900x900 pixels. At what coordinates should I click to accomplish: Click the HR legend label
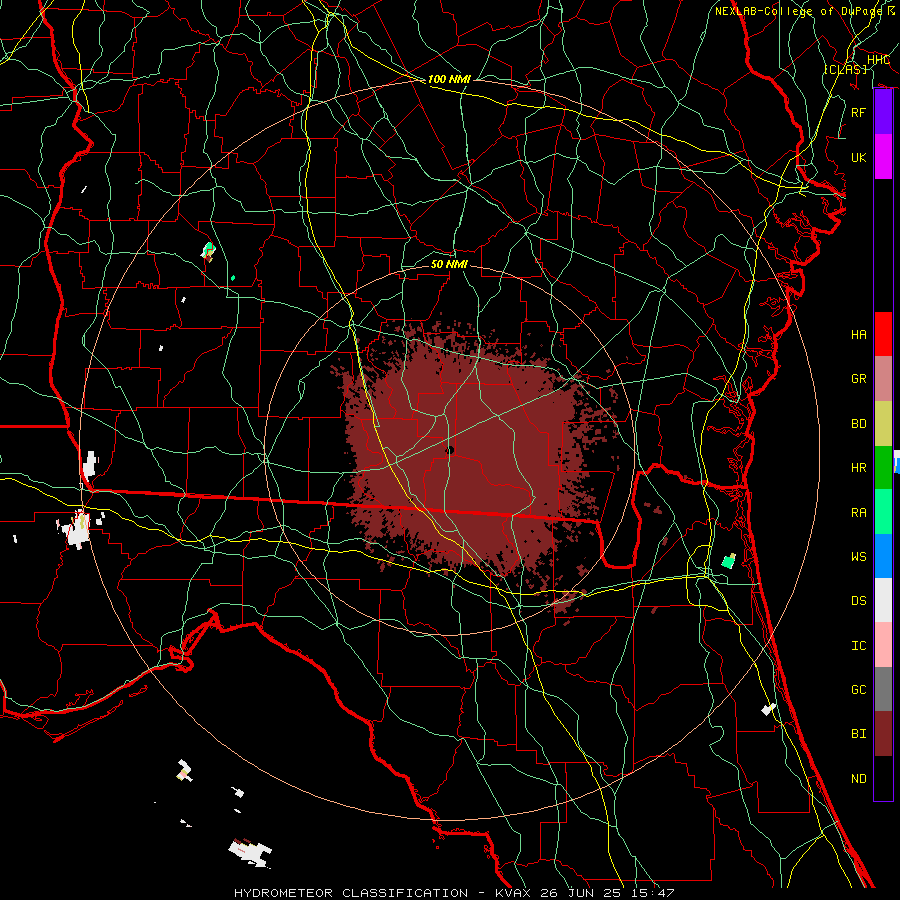coord(858,468)
